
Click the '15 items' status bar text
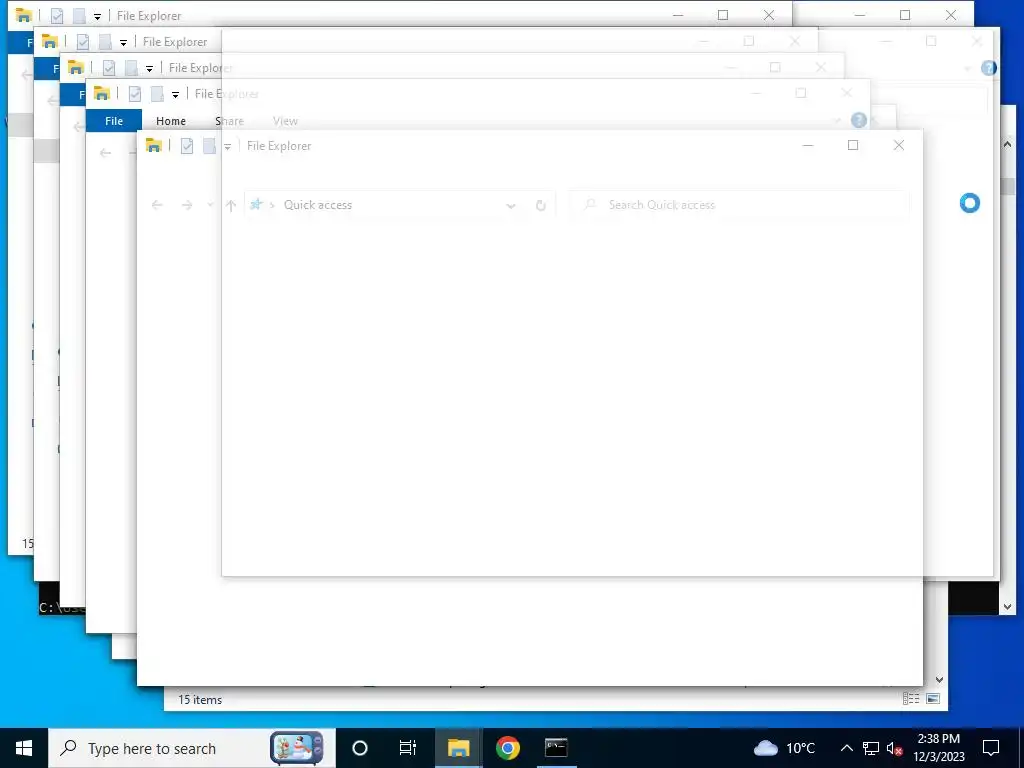(x=200, y=699)
